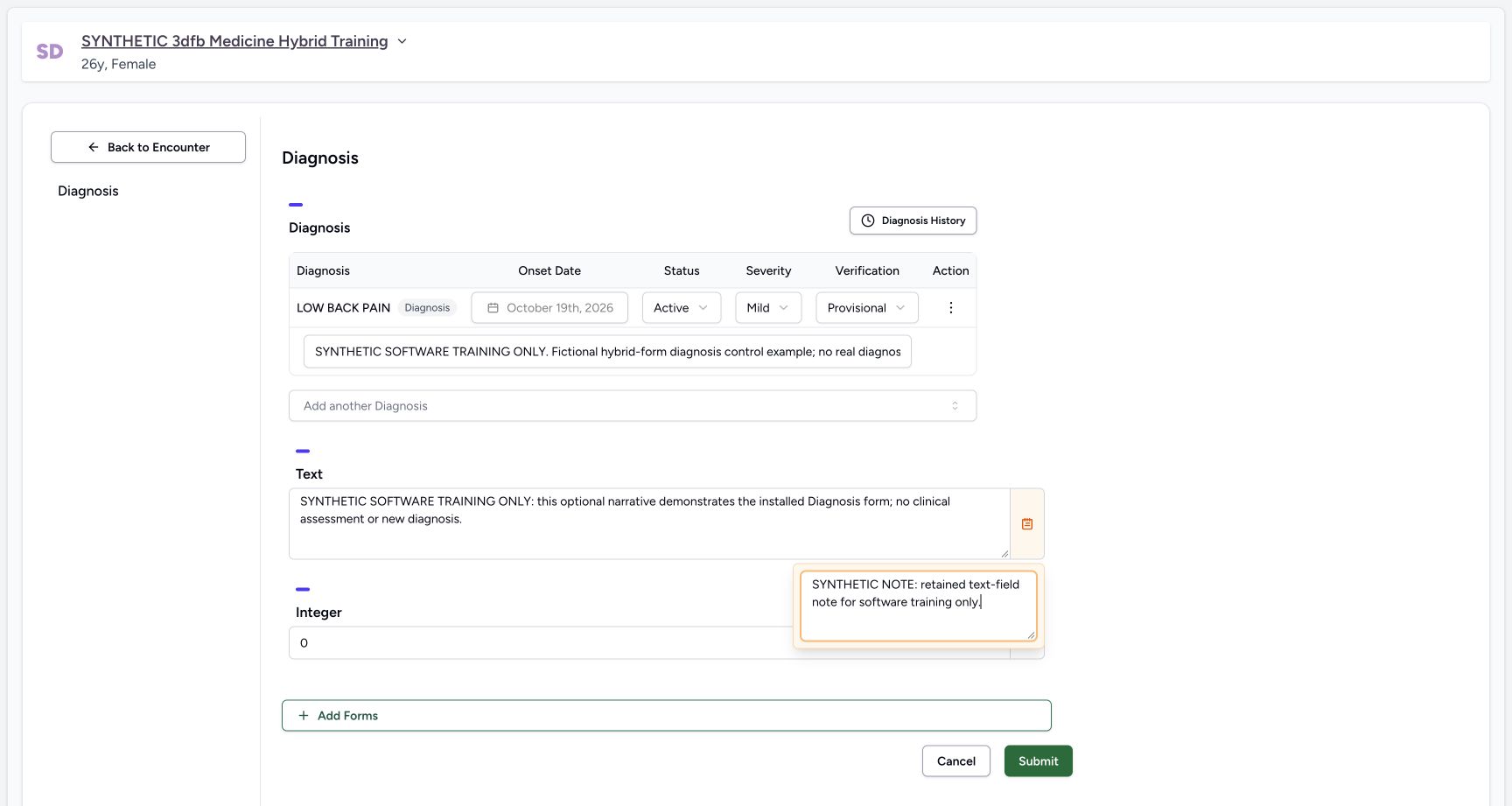Screen dimensions: 1512x806
Task: Cancel the diagnosis form
Action: 956,761
